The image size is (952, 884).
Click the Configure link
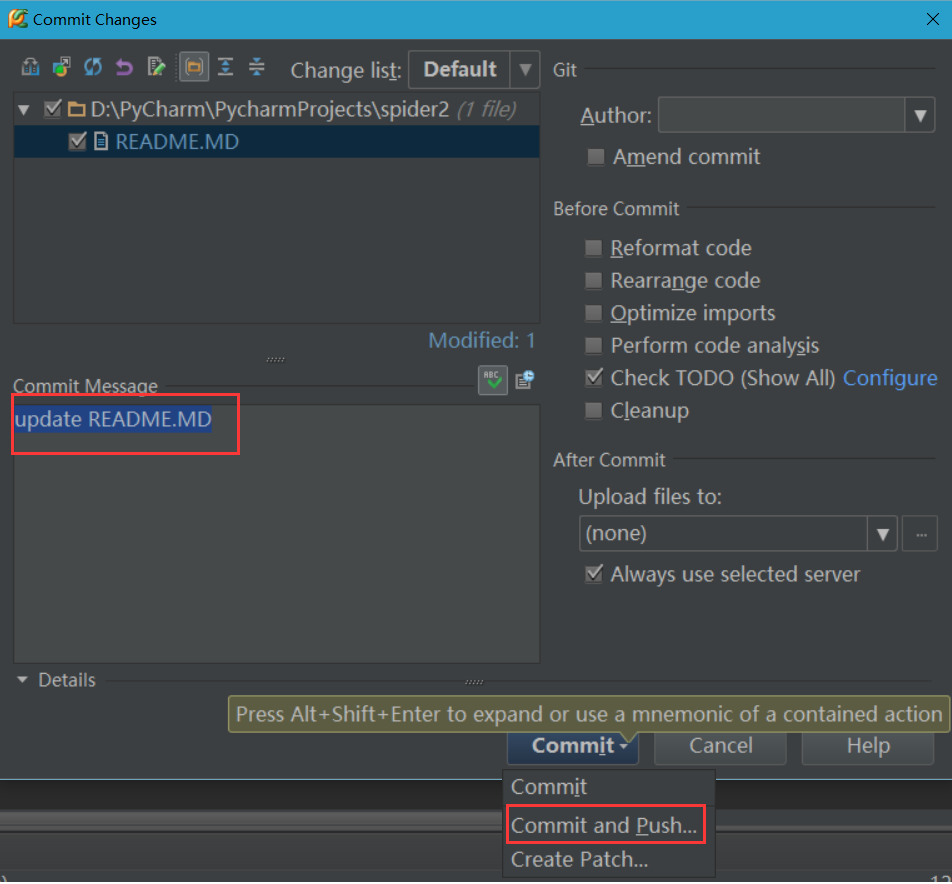tap(890, 378)
